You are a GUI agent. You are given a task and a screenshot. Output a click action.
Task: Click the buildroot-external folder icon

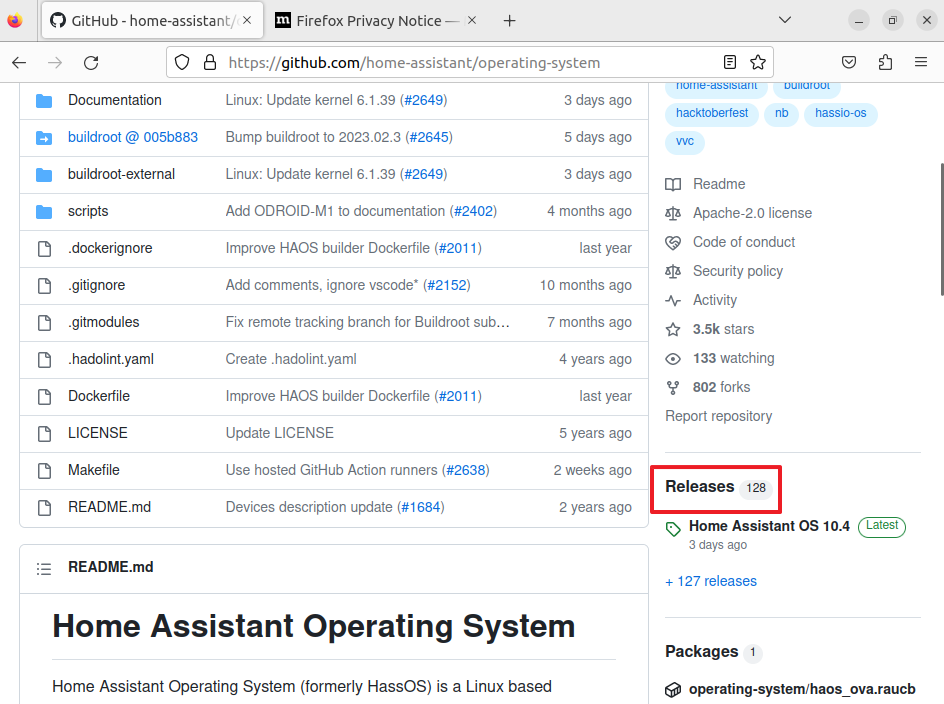tap(44, 175)
